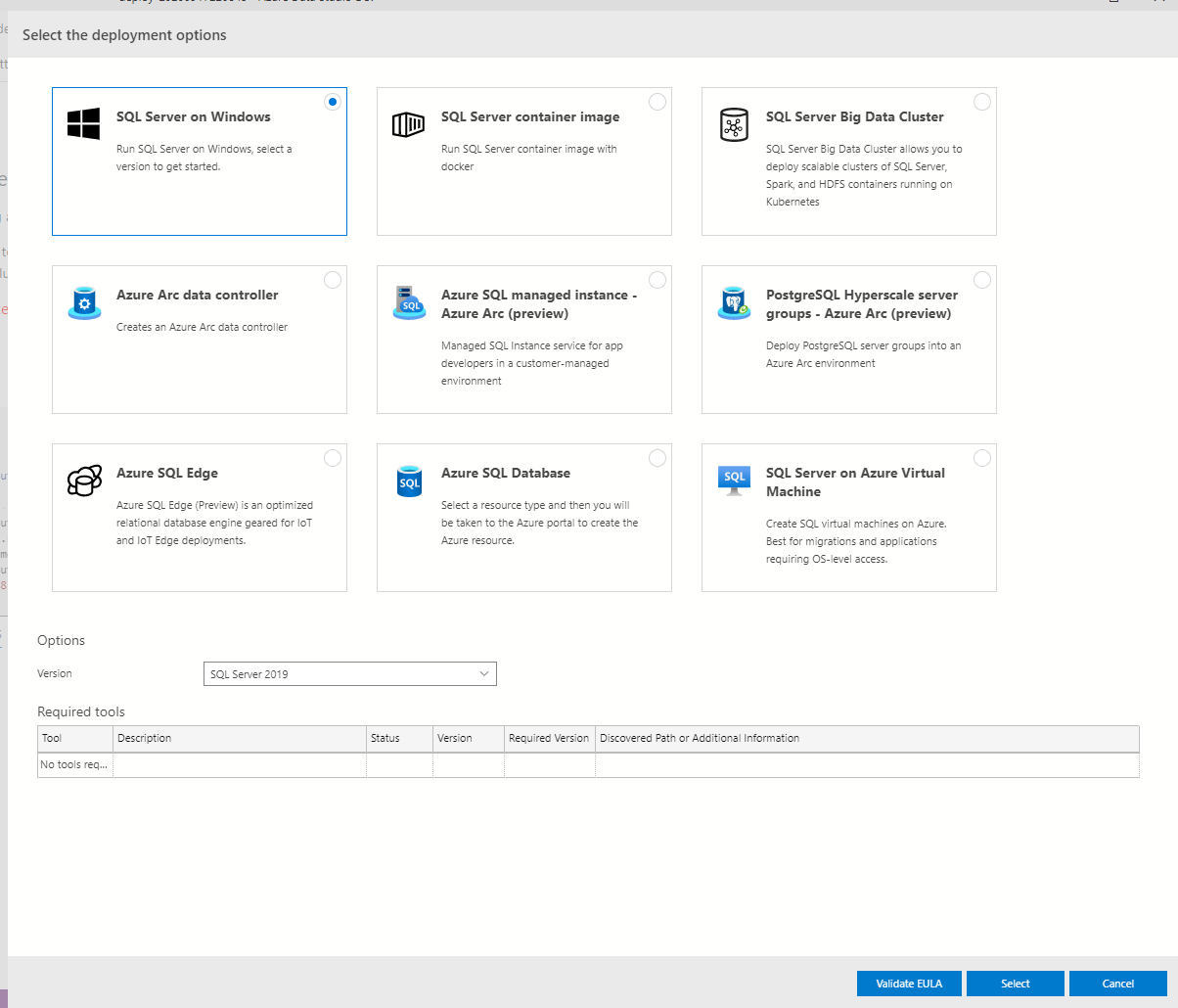
Task: Click the Version column header in tools table
Action: pyautogui.click(x=469, y=738)
